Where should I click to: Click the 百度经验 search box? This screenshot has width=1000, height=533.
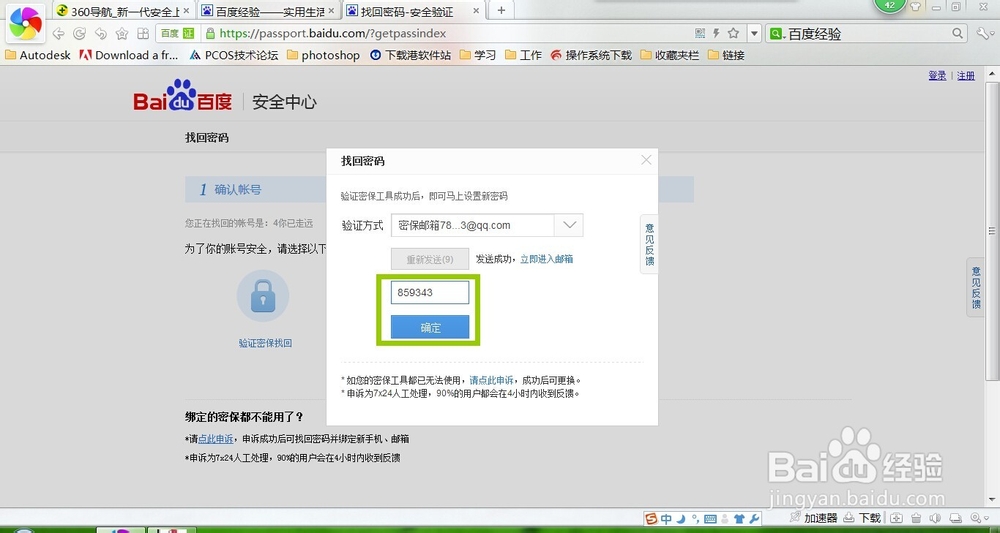coord(867,34)
